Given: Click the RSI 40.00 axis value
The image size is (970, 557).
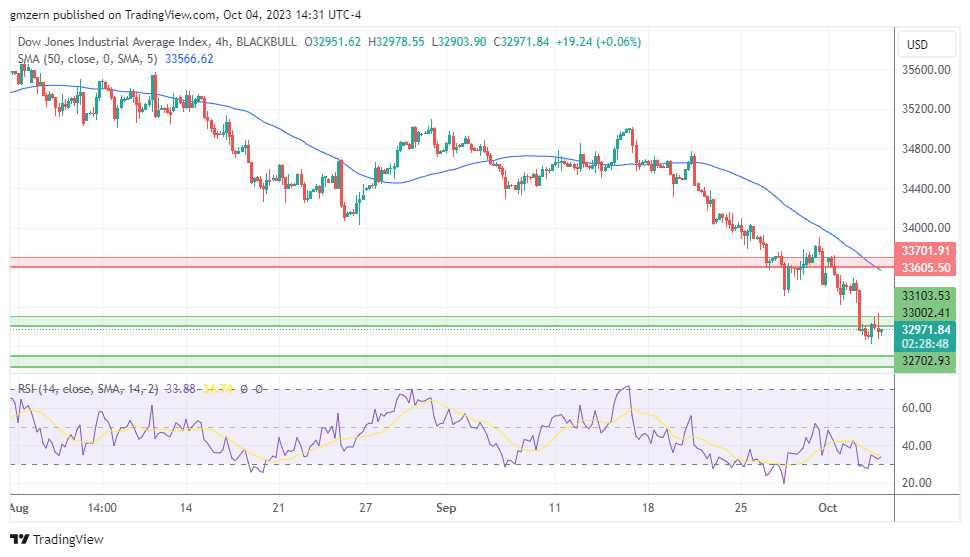Looking at the screenshot, I should coord(917,446).
